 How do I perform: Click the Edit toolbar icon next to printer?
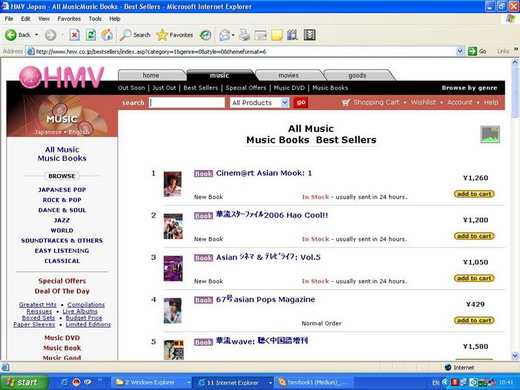click(x=260, y=35)
